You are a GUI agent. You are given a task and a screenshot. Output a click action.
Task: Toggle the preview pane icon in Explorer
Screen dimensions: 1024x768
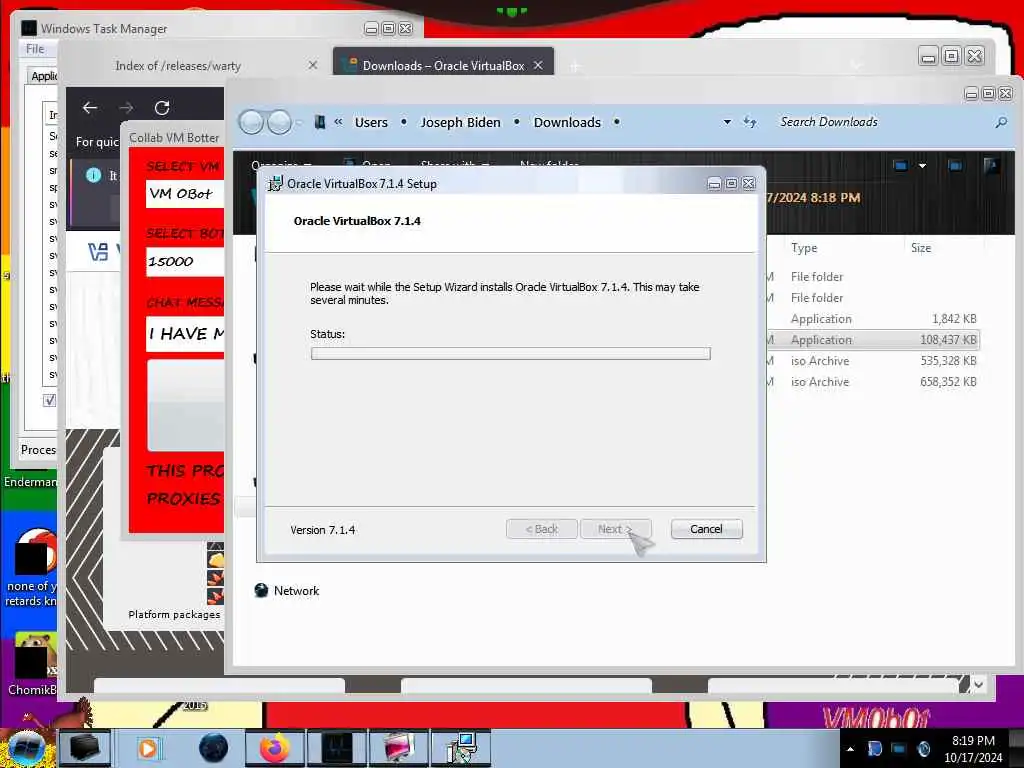[955, 166]
